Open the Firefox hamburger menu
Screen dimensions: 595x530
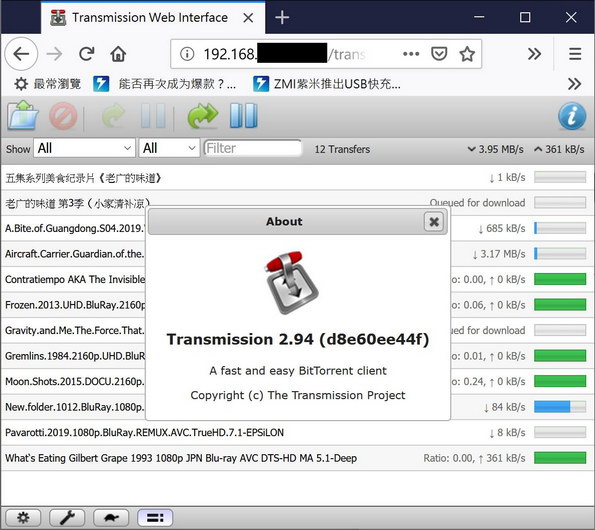tap(575, 54)
